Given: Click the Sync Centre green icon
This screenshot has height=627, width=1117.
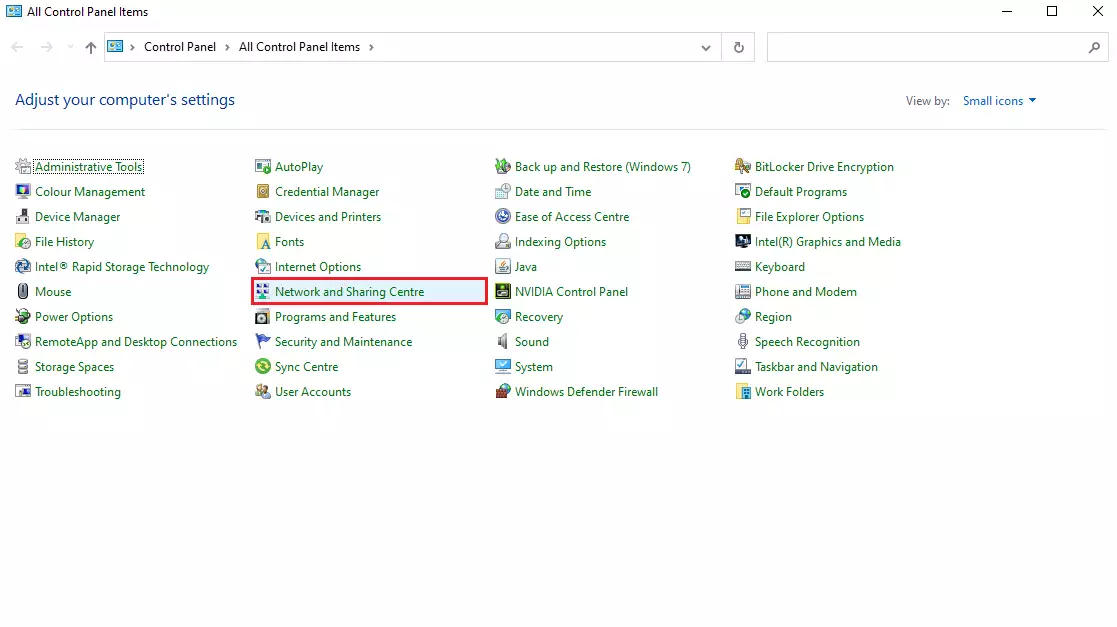Looking at the screenshot, I should 263,367.
